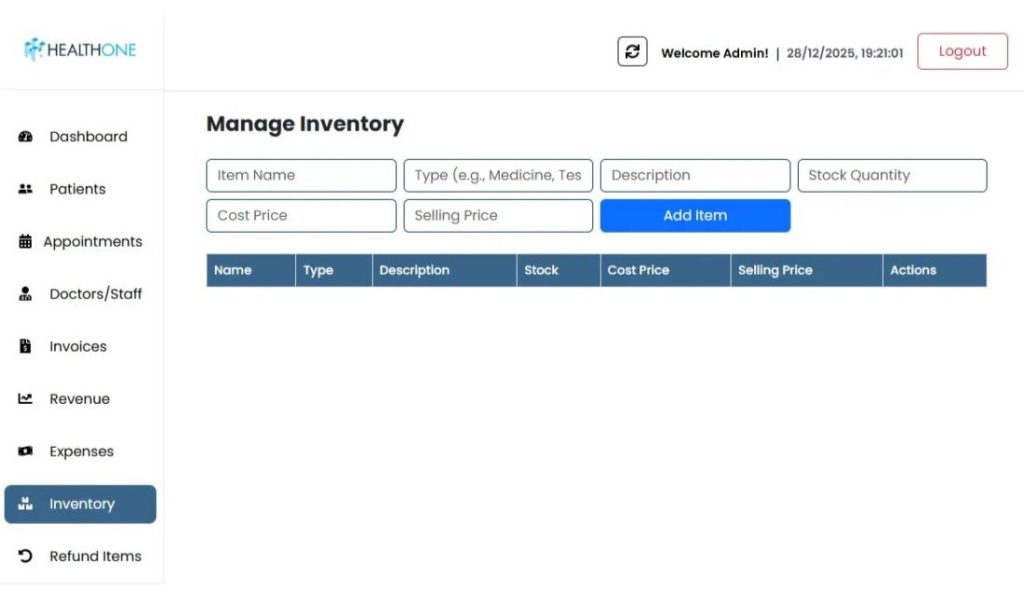Select the Description input box
The image size is (1024, 605).
pos(695,176)
